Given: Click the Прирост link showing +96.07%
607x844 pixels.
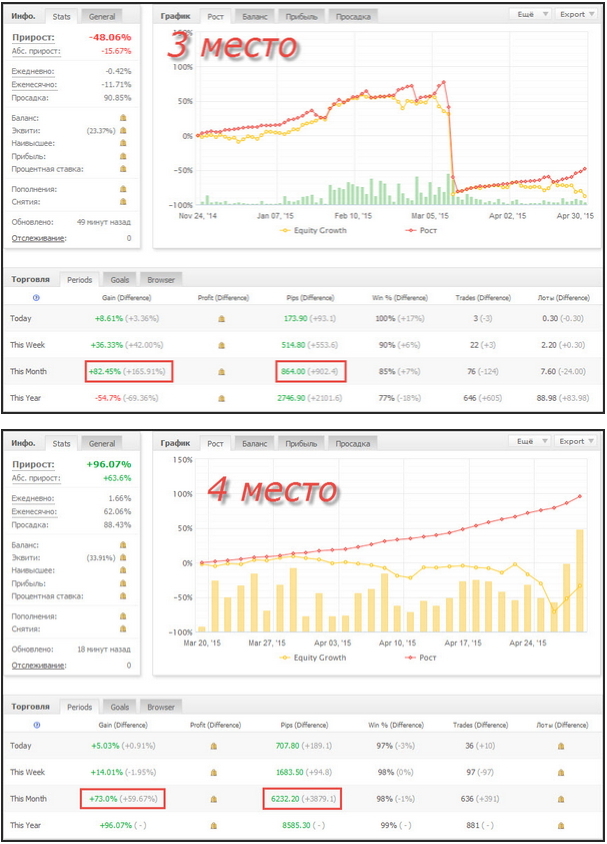Looking at the screenshot, I should point(33,465).
